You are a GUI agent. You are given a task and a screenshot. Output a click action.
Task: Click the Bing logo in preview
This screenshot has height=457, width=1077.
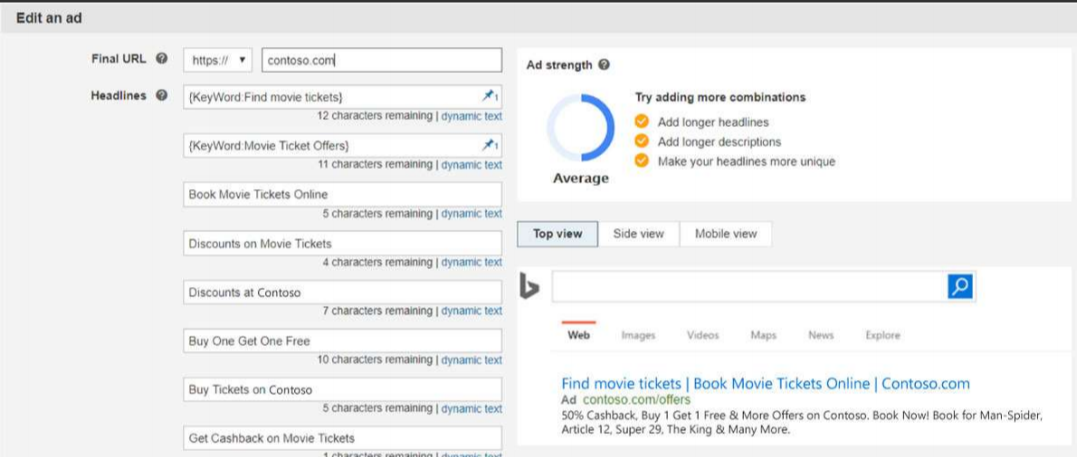(529, 286)
